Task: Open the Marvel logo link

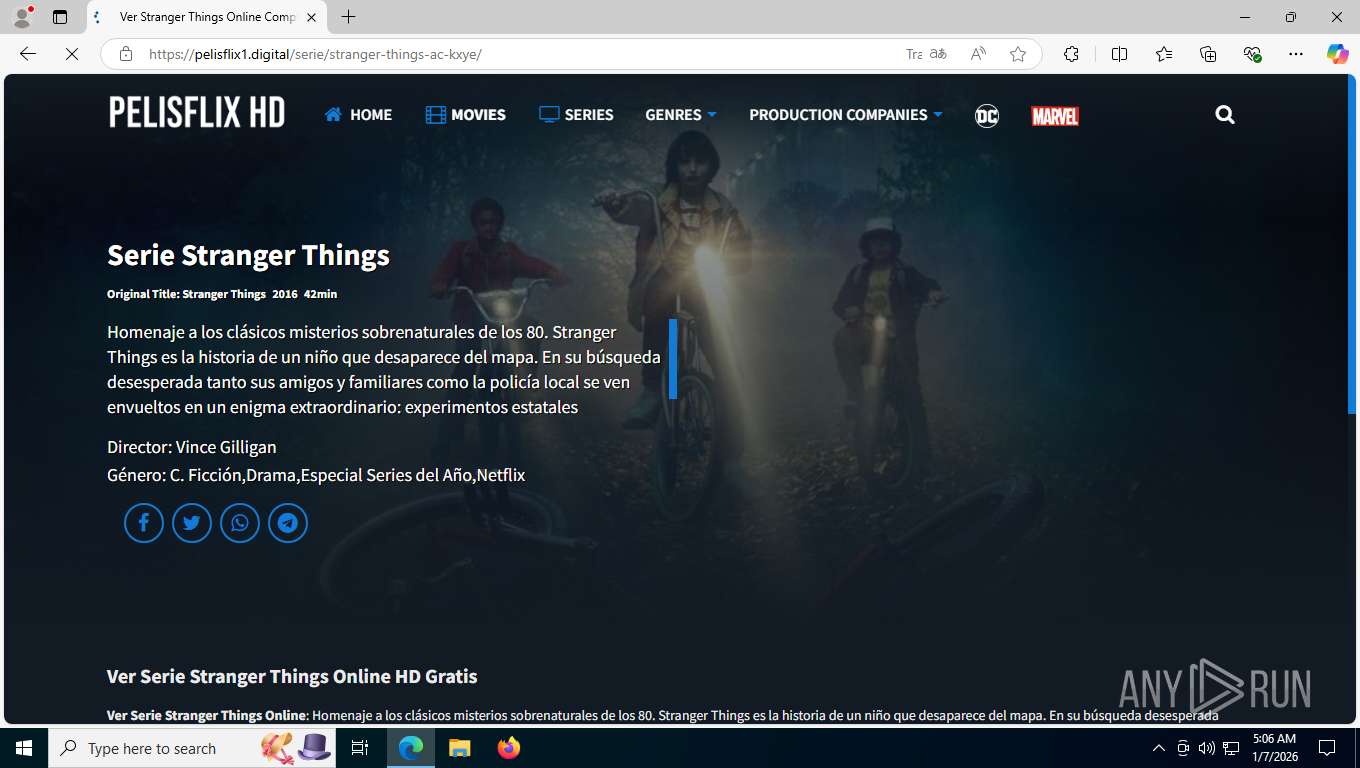Action: pos(1055,116)
